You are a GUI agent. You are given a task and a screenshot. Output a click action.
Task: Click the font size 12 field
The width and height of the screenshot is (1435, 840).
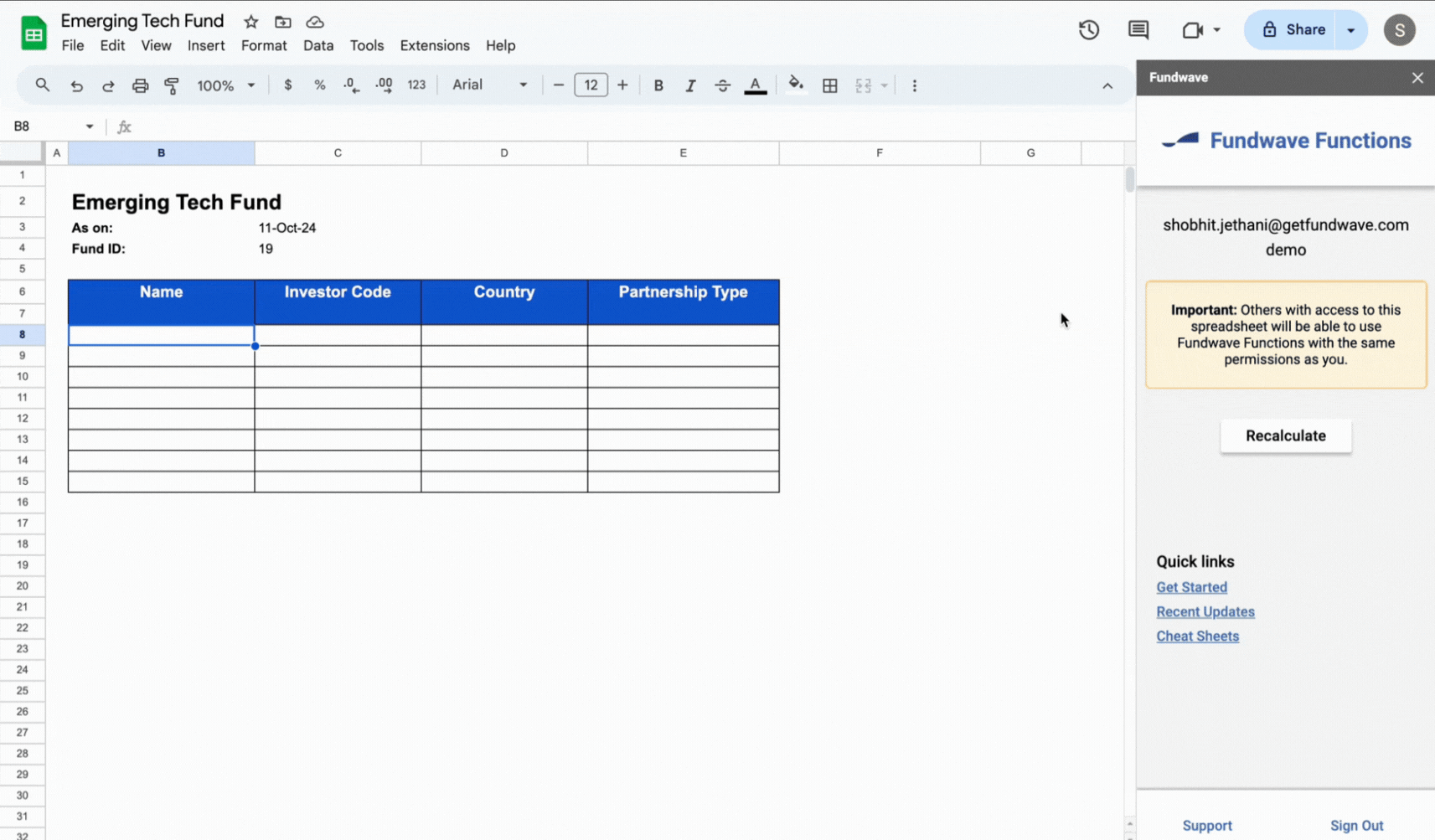coord(591,85)
